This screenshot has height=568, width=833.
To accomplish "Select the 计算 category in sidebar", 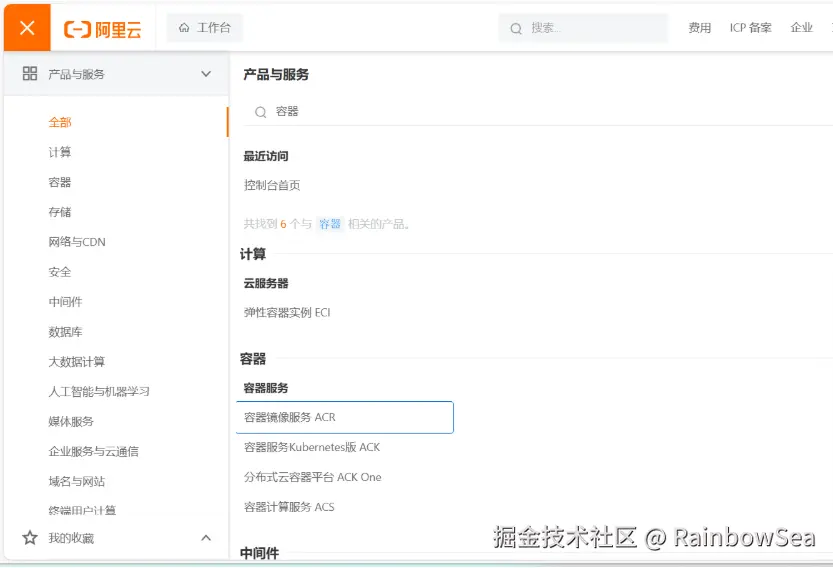I will pyautogui.click(x=60, y=152).
